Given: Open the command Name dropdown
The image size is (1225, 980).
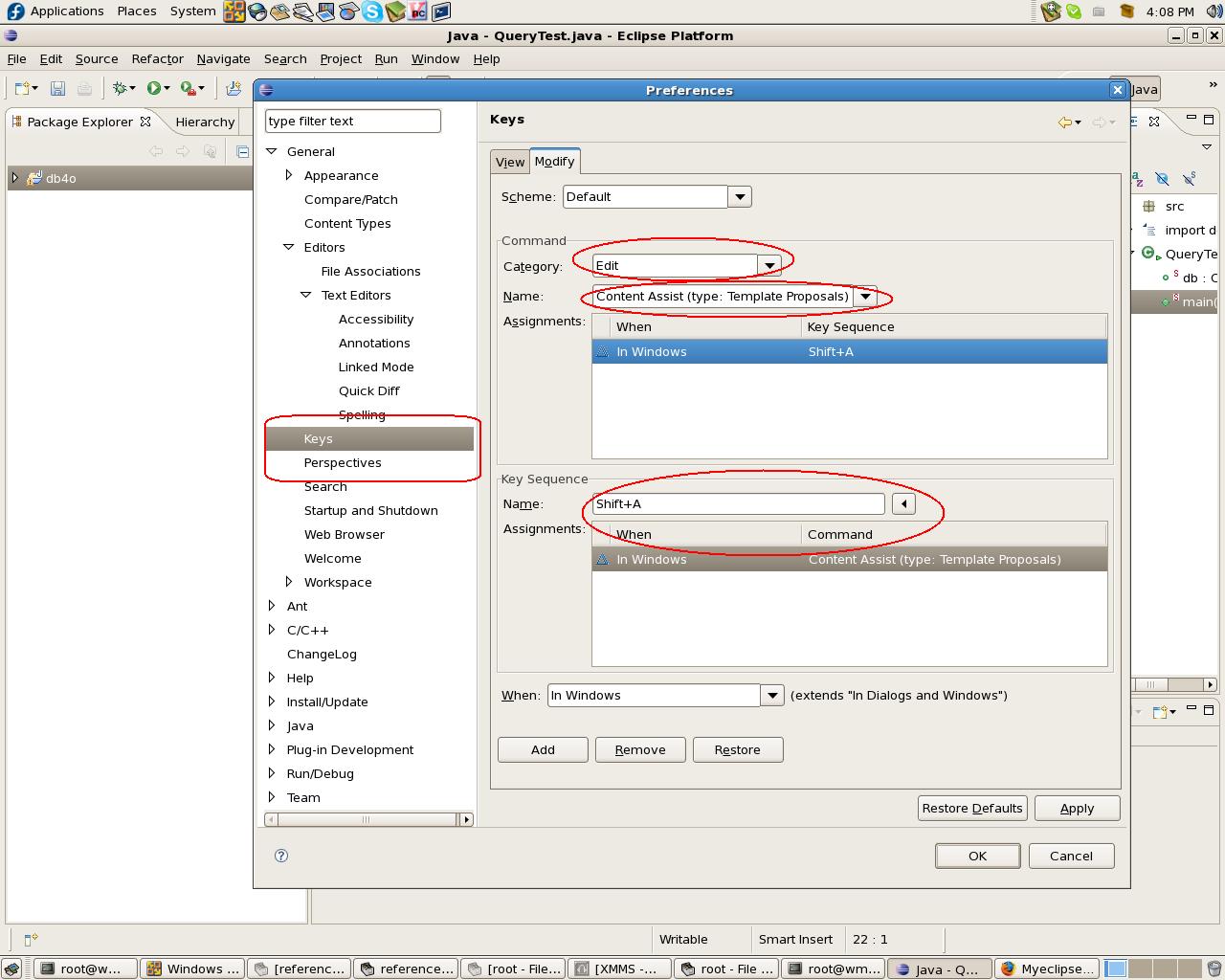Looking at the screenshot, I should 865,296.
